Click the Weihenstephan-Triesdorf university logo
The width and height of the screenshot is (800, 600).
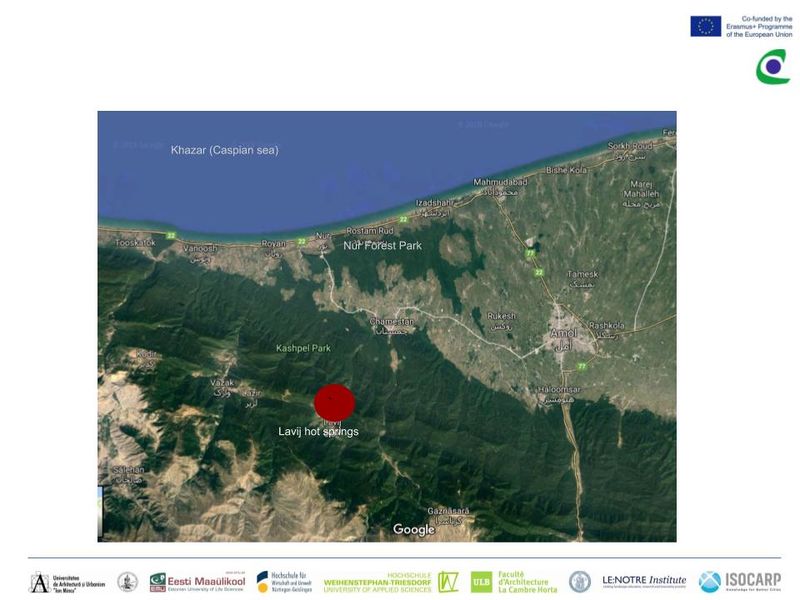[x=391, y=582]
